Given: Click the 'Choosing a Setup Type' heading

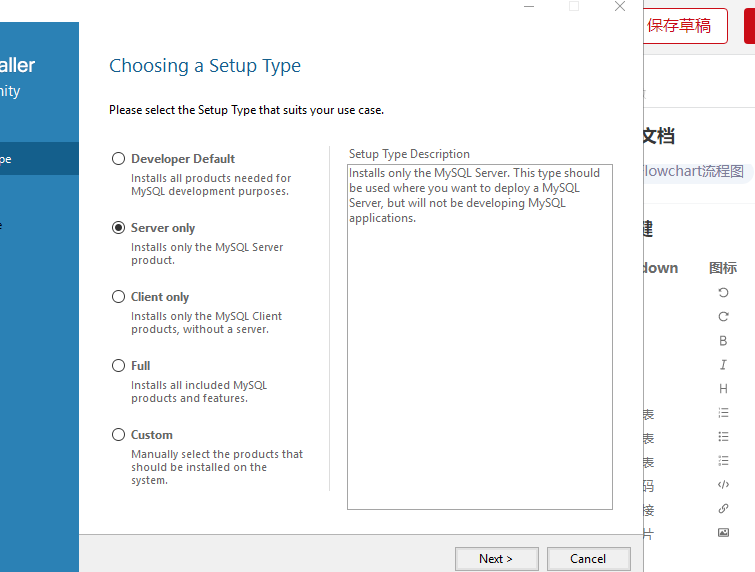Looking at the screenshot, I should [x=205, y=65].
